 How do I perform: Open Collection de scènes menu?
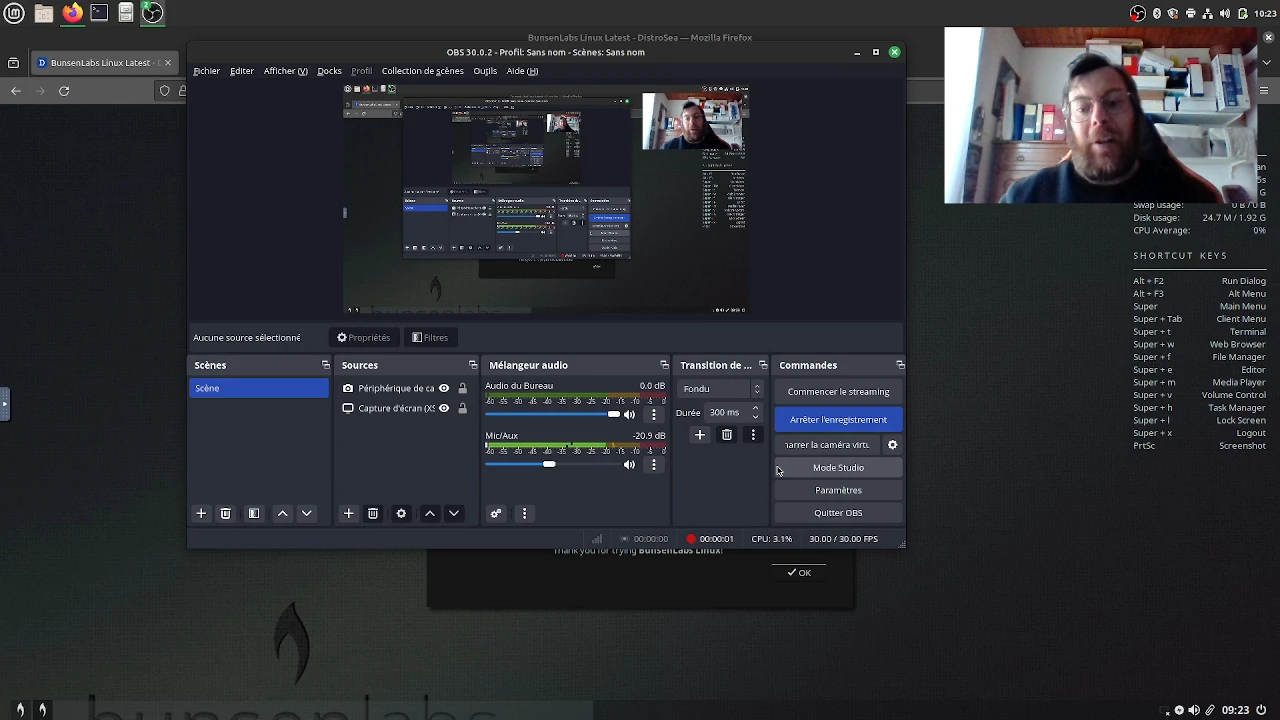click(x=422, y=71)
